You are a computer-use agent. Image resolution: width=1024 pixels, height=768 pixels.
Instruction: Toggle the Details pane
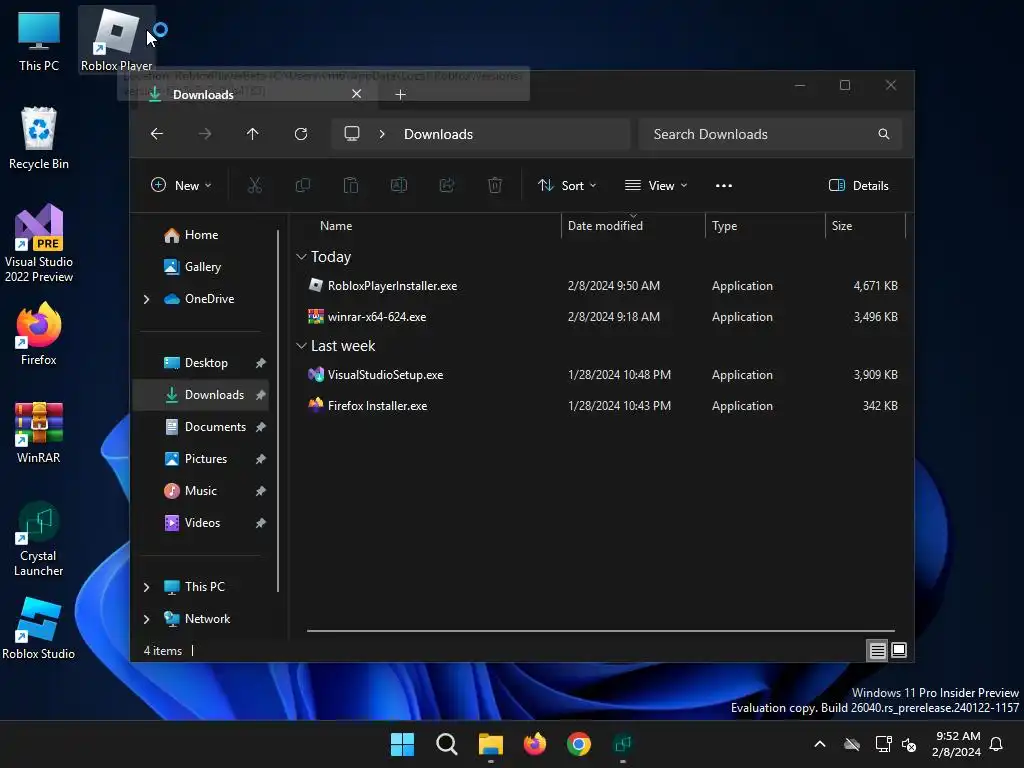click(x=859, y=185)
